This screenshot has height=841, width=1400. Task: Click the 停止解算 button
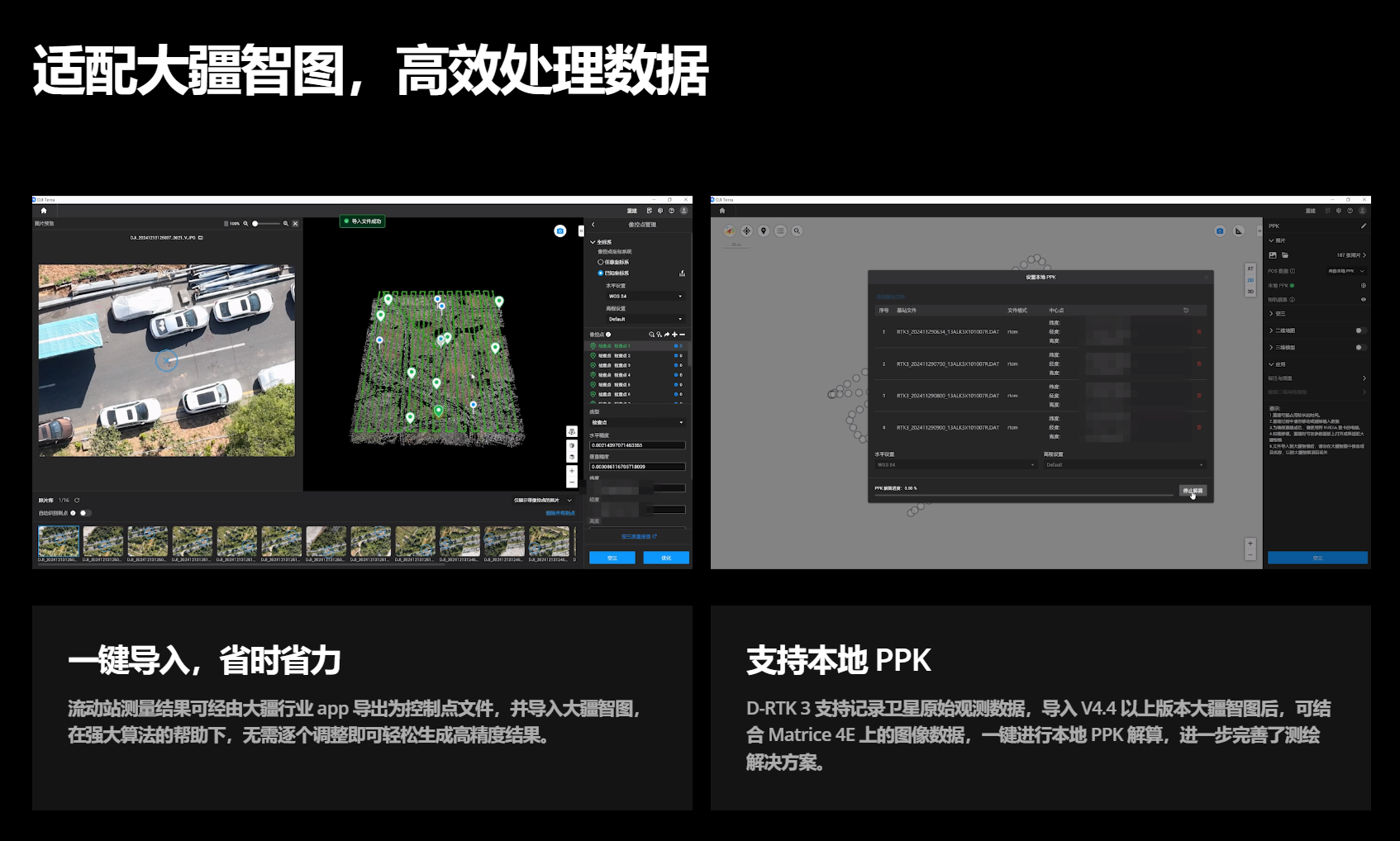pos(1193,491)
